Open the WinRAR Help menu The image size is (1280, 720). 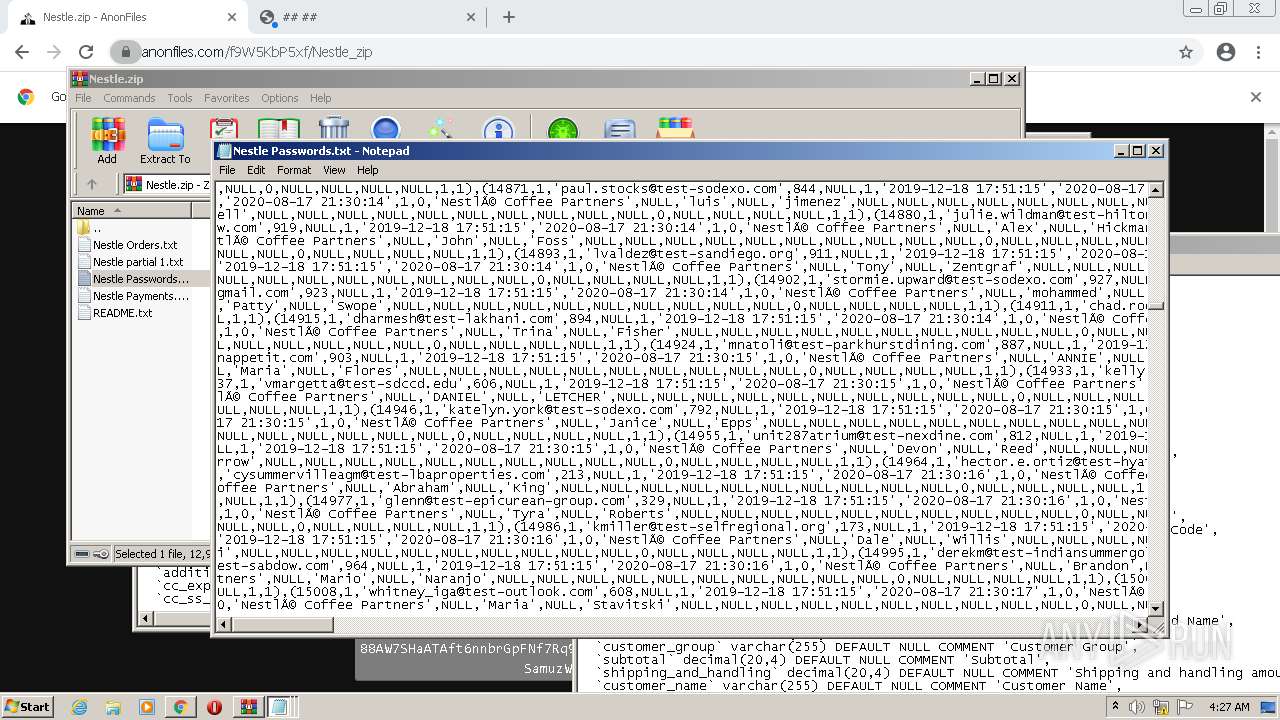pyautogui.click(x=320, y=98)
